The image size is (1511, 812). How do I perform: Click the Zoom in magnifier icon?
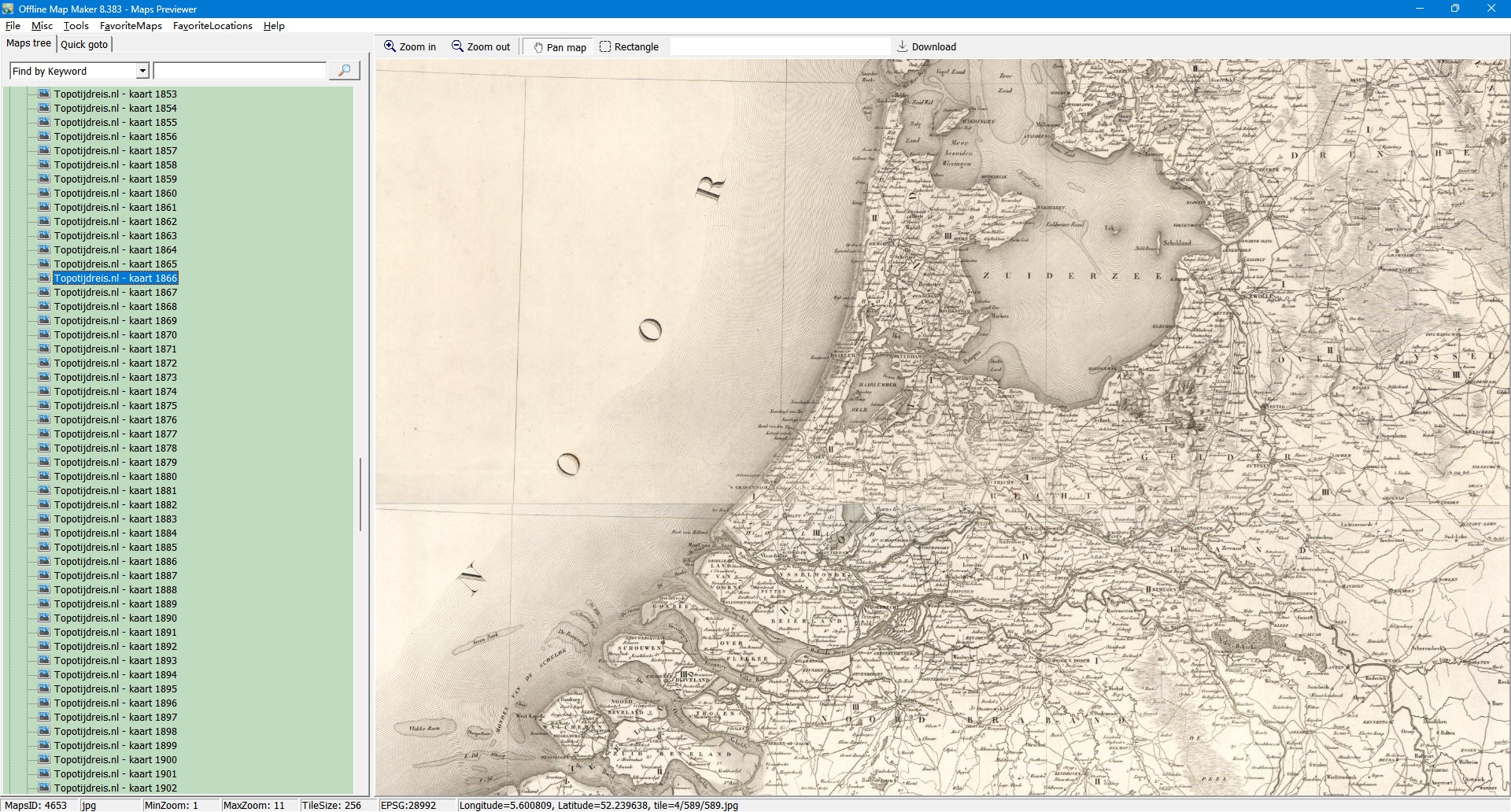click(390, 46)
